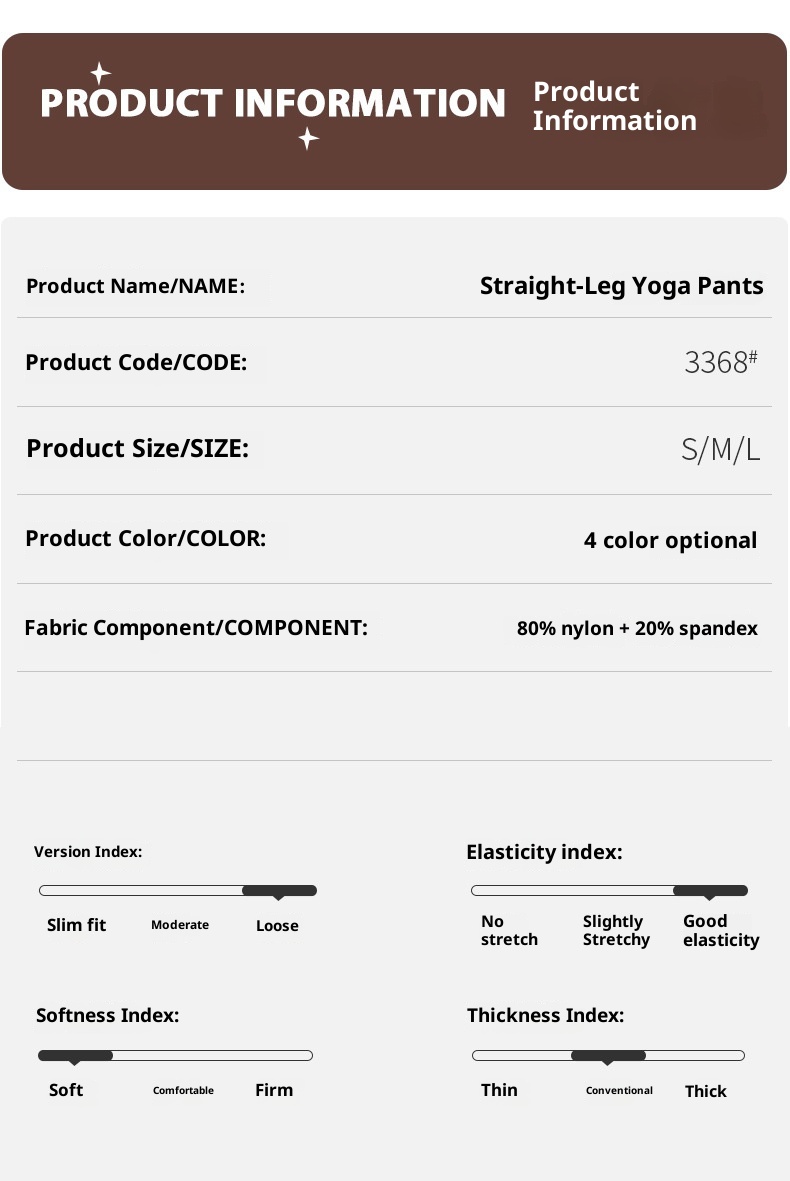The height and width of the screenshot is (1181, 790).
Task: Pick the No stretch elasticity label
Action: [509, 930]
